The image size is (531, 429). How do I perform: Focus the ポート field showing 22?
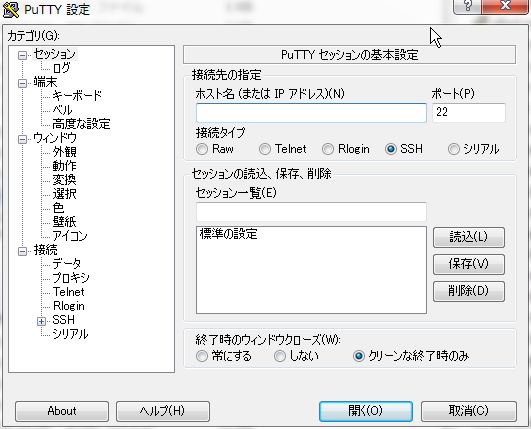[x=469, y=113]
